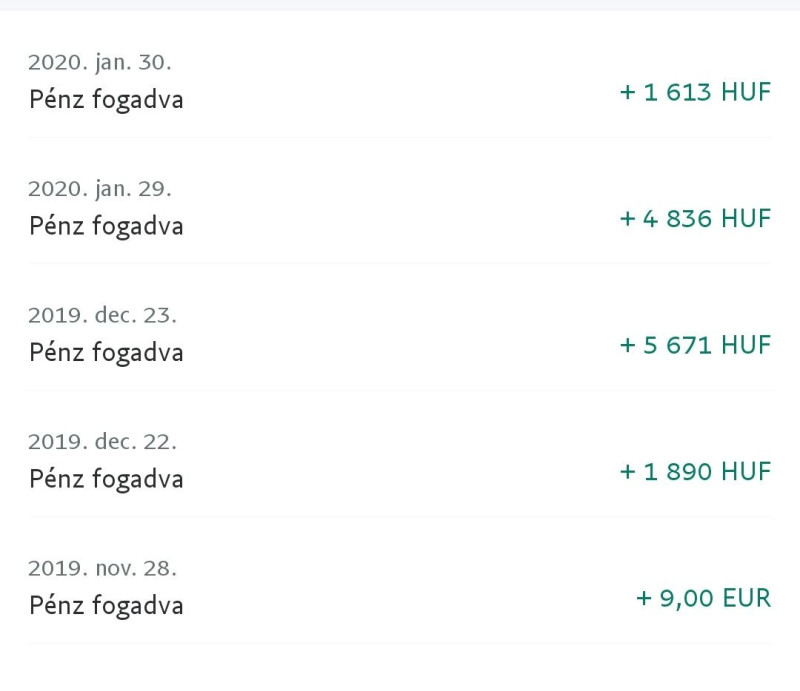The height and width of the screenshot is (691, 800).
Task: Select the + 4 836 HUF amount
Action: coord(695,219)
